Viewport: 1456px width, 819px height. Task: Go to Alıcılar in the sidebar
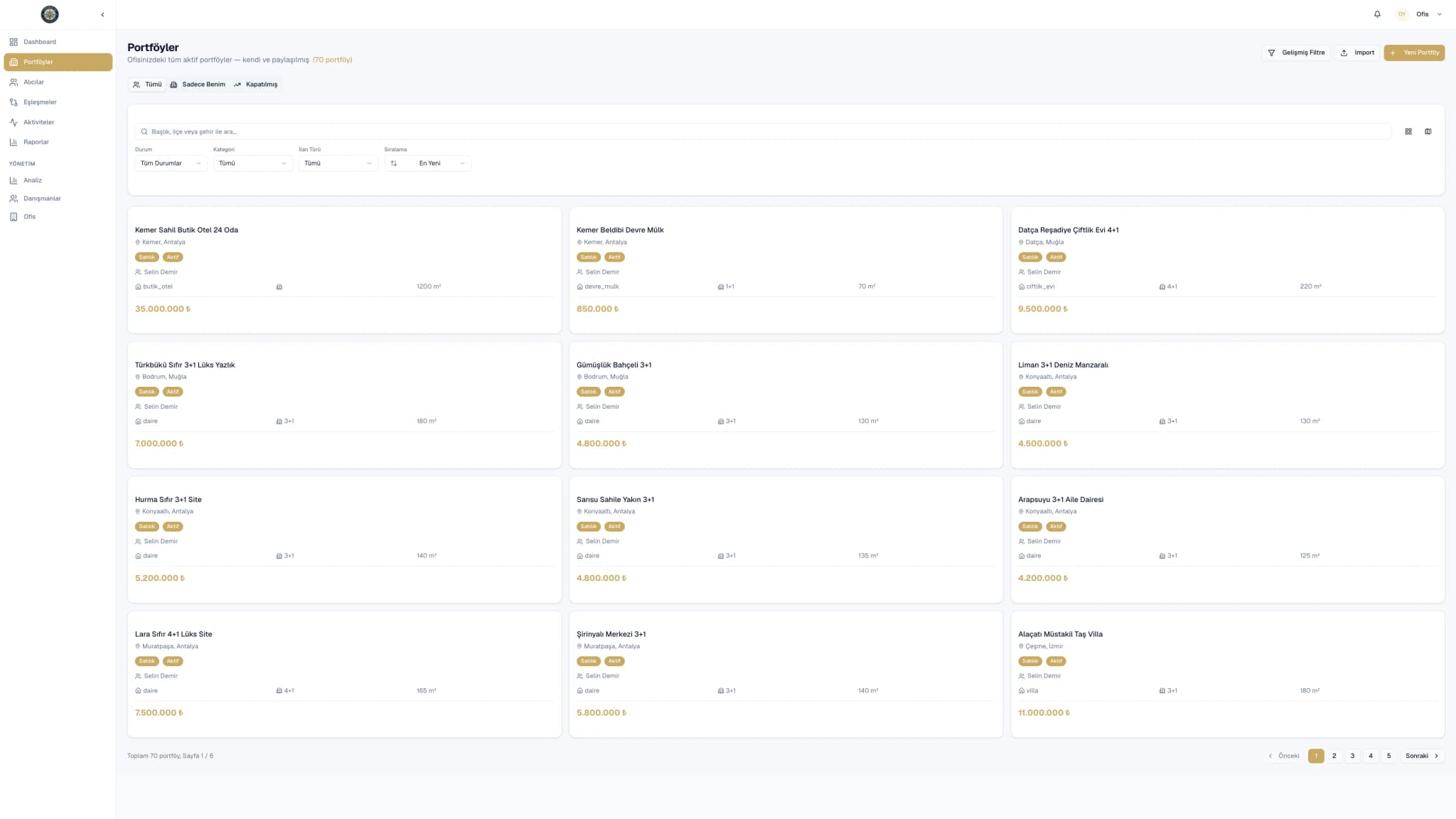58,82
